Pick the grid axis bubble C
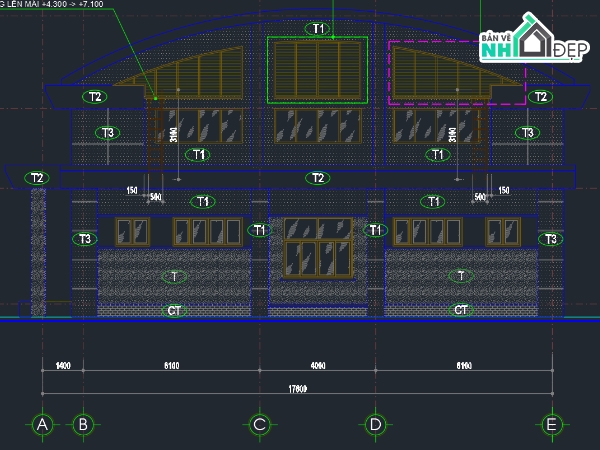The width and height of the screenshot is (600, 450). click(x=260, y=425)
